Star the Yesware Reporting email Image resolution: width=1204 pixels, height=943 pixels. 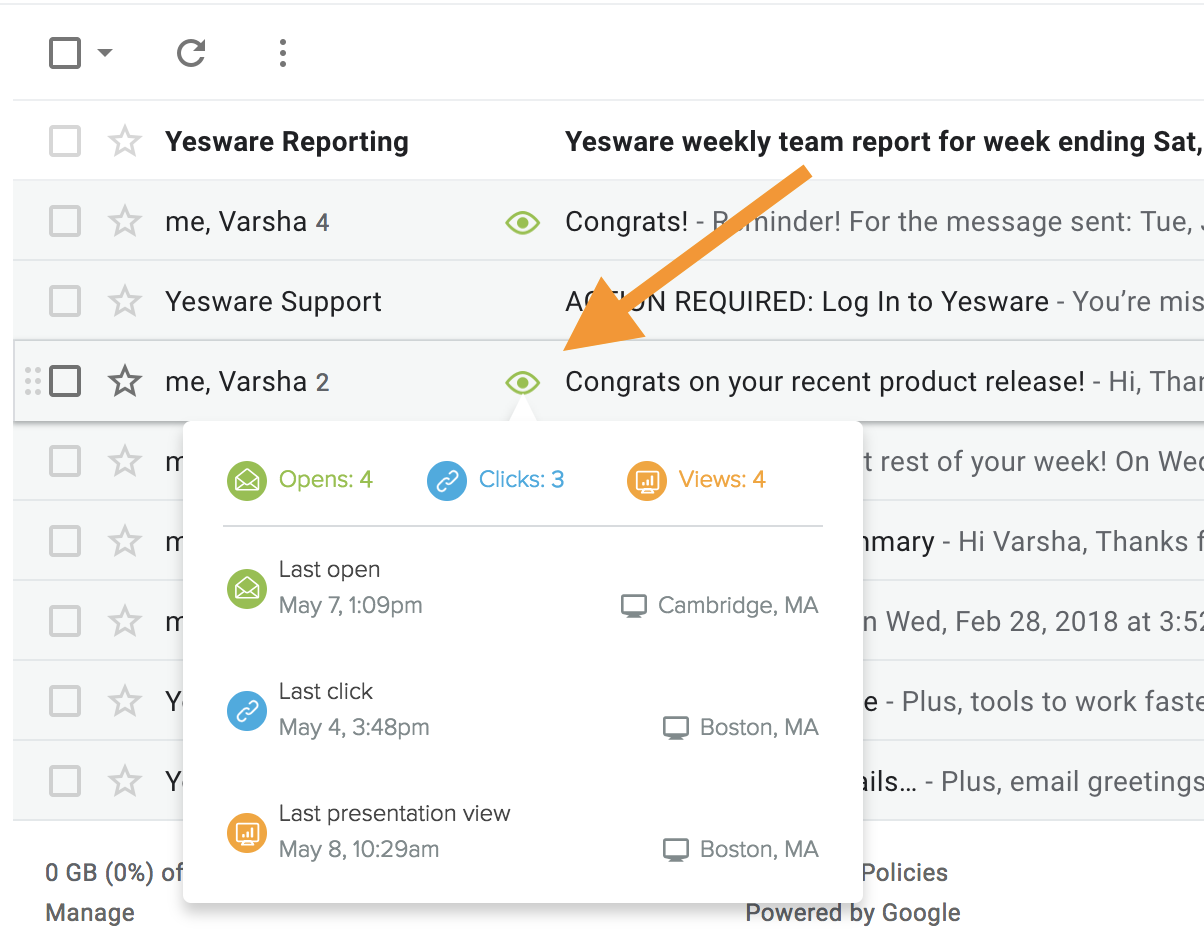[125, 142]
